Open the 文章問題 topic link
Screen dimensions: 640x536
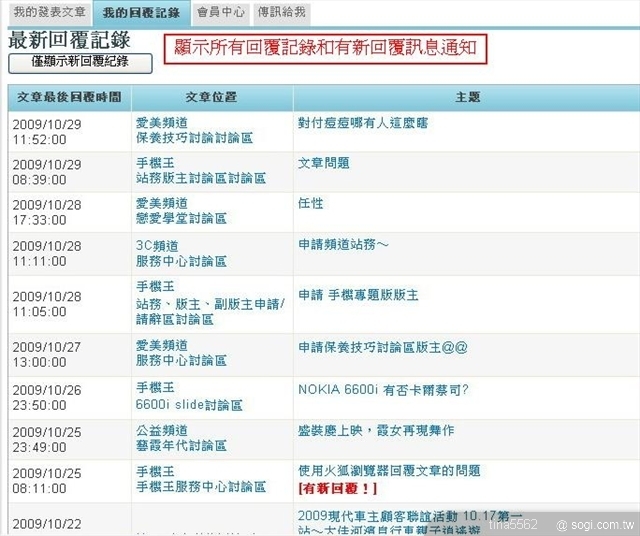(x=323, y=163)
